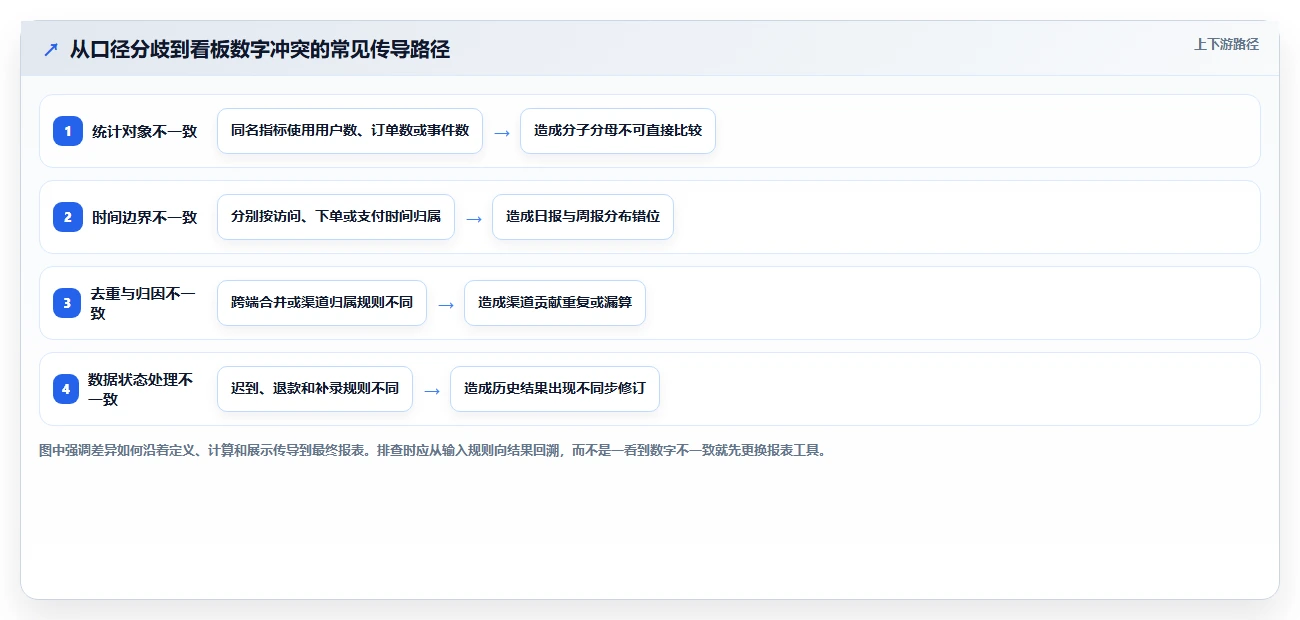Click the box 跨端合并或渠道归属规则不同

tap(322, 303)
